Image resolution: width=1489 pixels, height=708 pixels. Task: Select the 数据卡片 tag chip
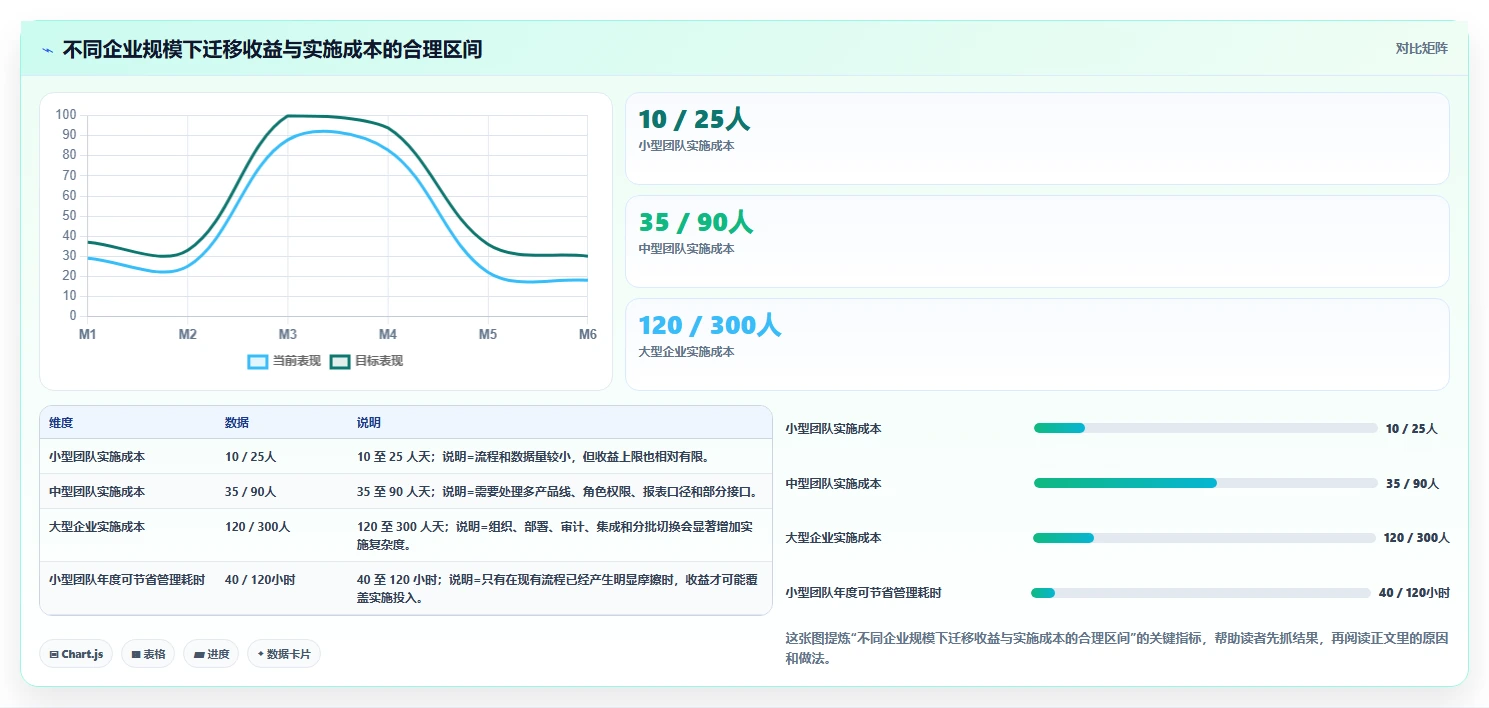tap(284, 654)
